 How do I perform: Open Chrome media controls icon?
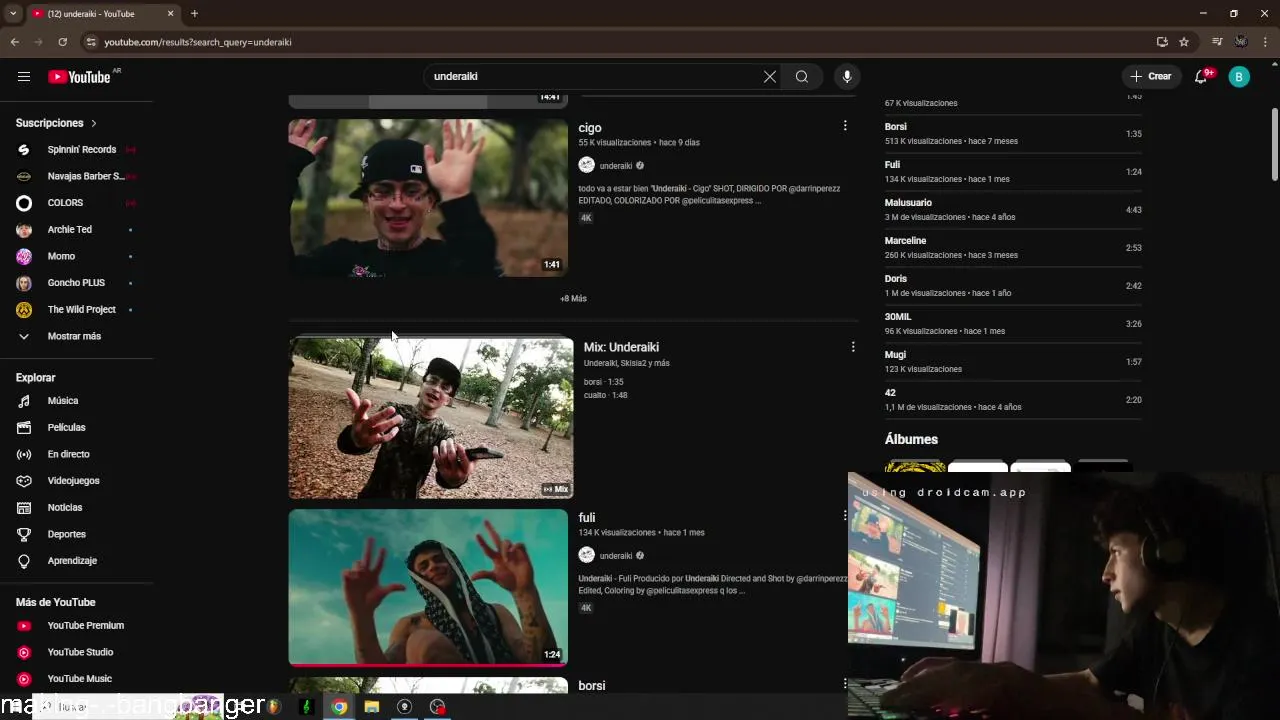(x=1217, y=42)
